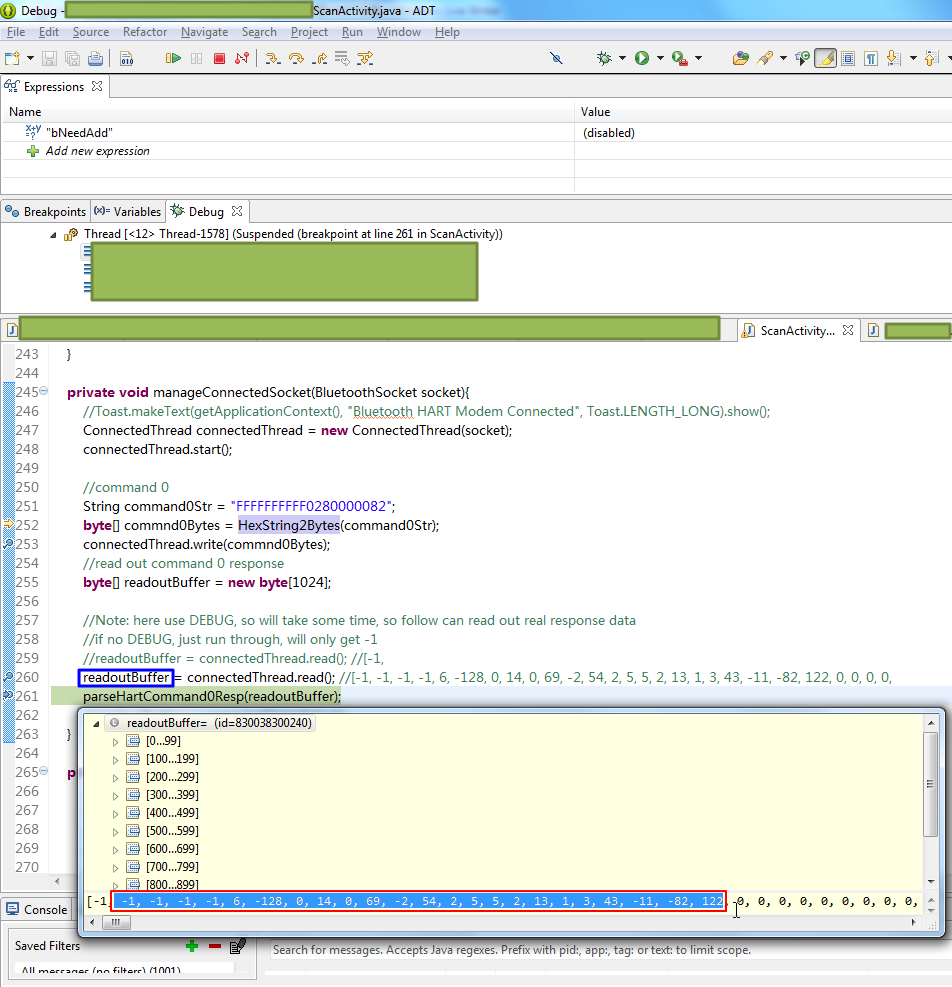Click Add new expression
Screen dimensions: 952x987
click(97, 151)
